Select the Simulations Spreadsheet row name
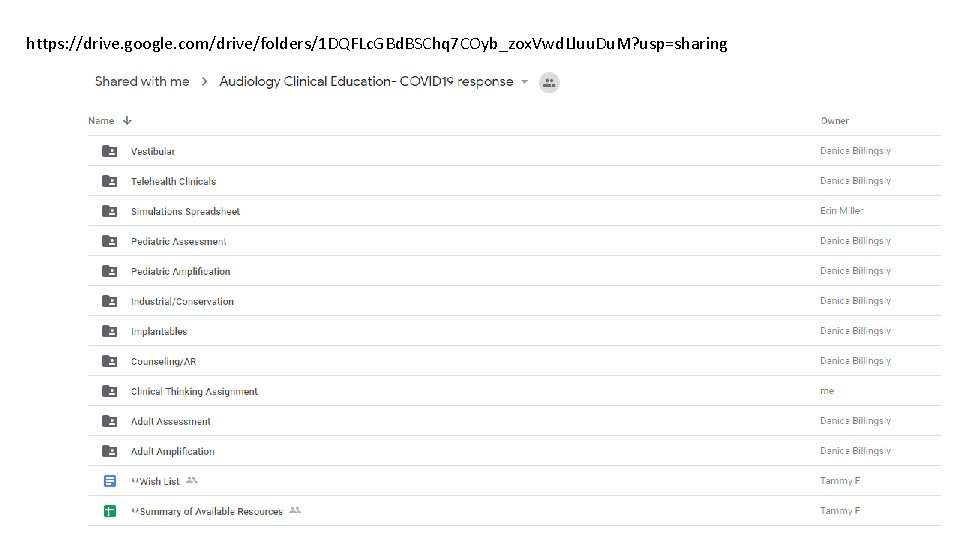The width and height of the screenshot is (960, 540). click(x=186, y=211)
